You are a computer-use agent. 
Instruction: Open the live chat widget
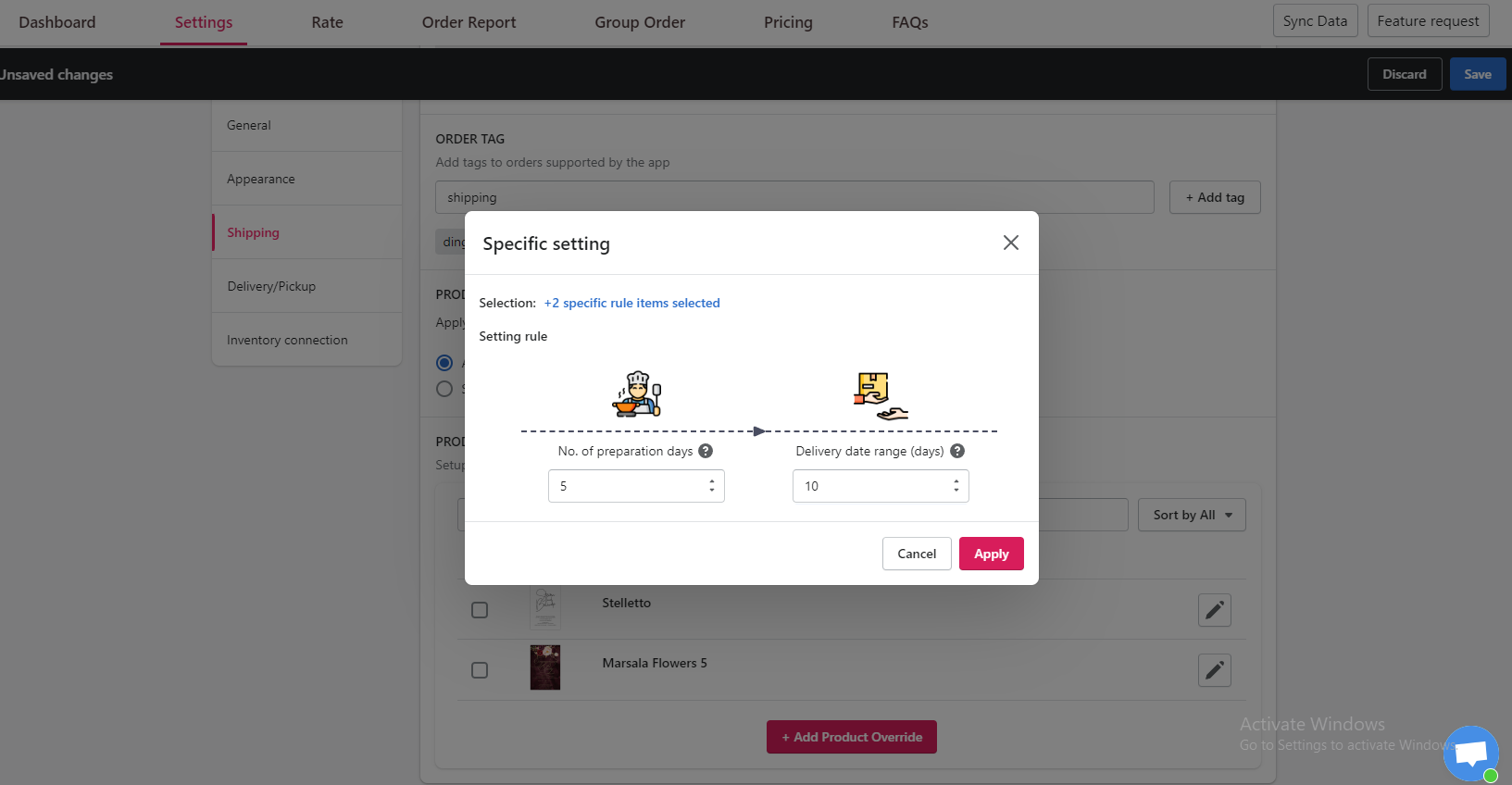click(1470, 754)
